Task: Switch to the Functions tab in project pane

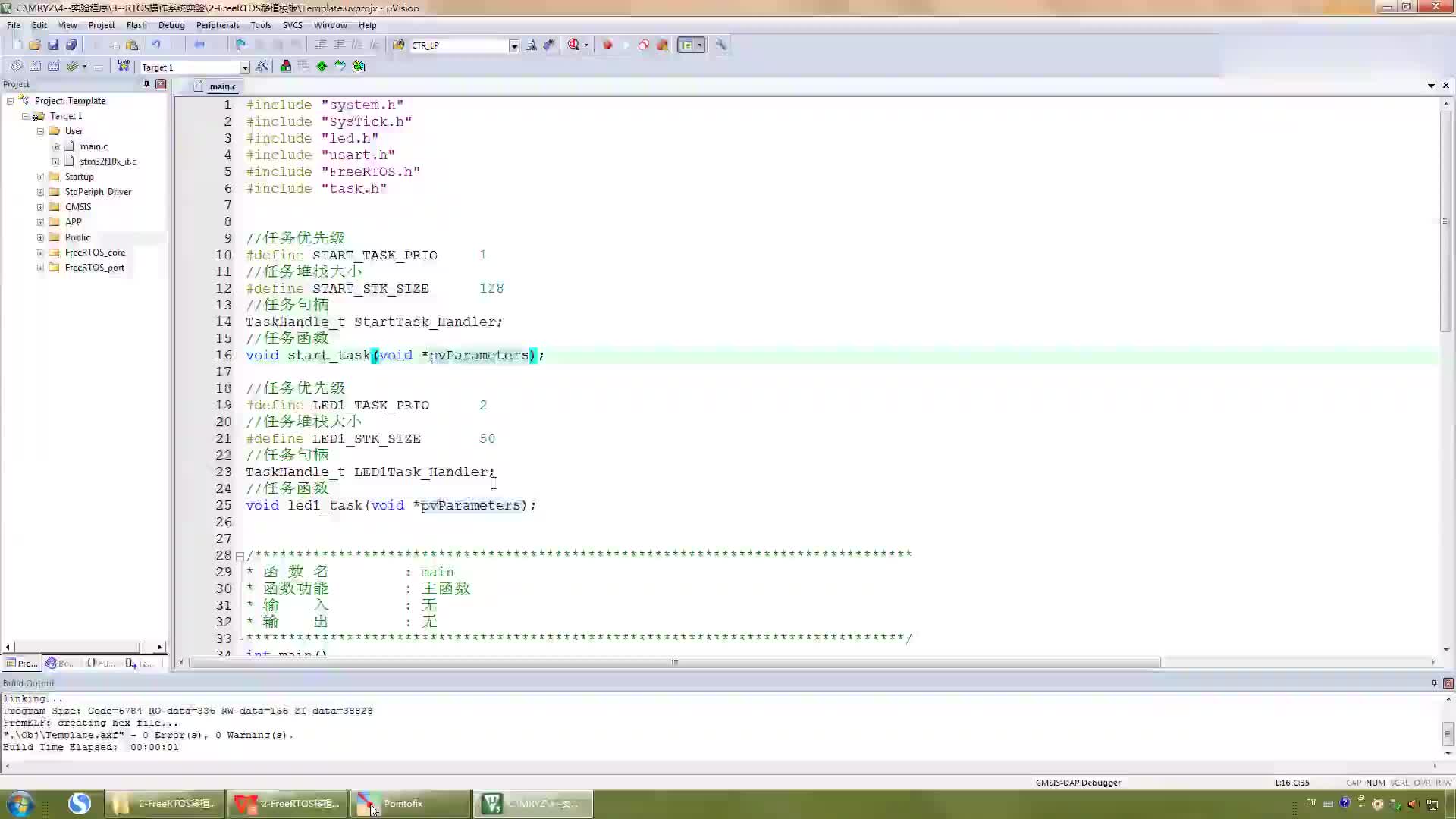Action: 99,664
